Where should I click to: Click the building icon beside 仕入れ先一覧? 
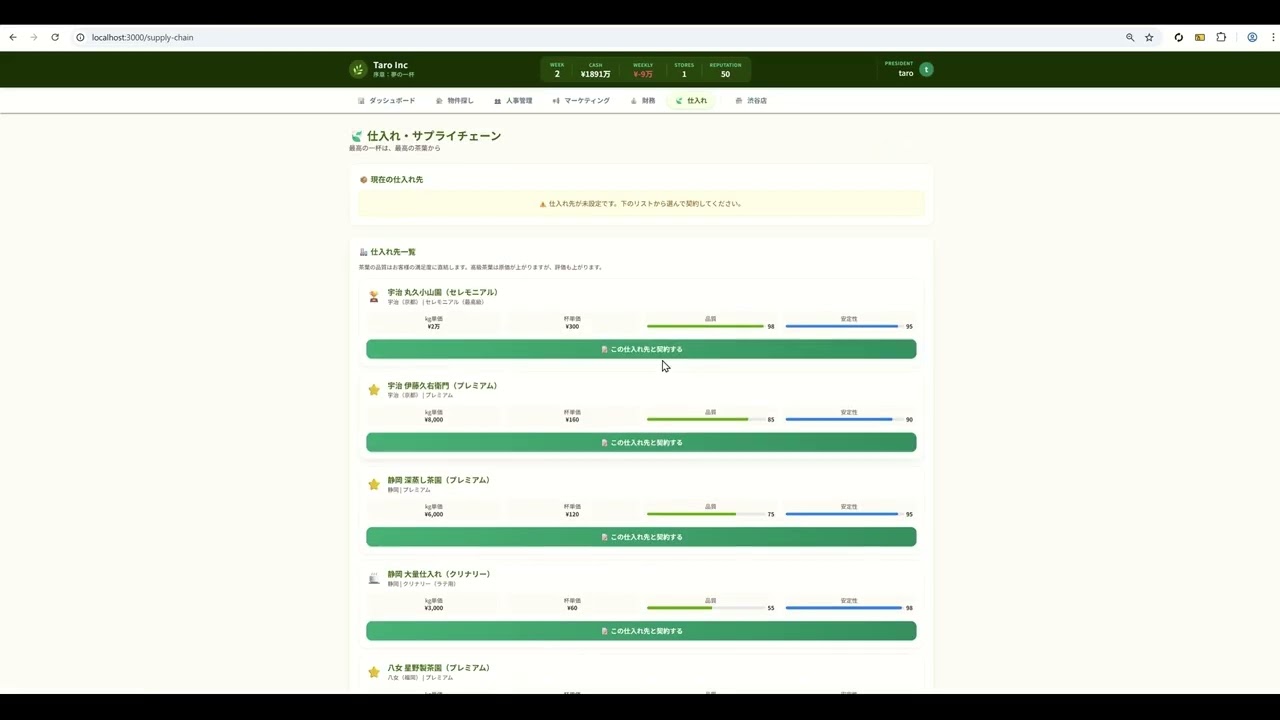pos(363,252)
